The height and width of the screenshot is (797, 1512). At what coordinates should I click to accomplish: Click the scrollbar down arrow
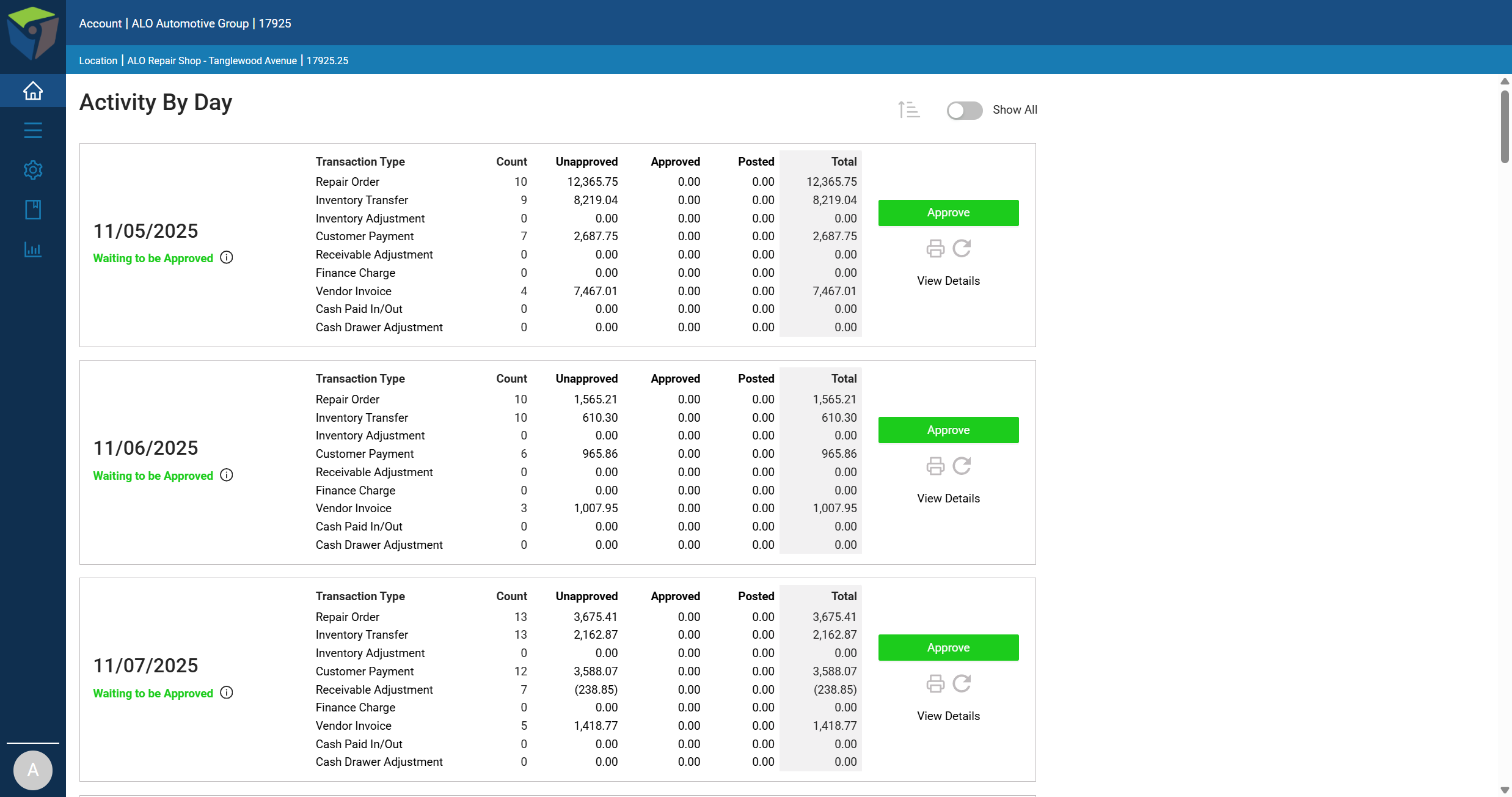pos(1505,790)
